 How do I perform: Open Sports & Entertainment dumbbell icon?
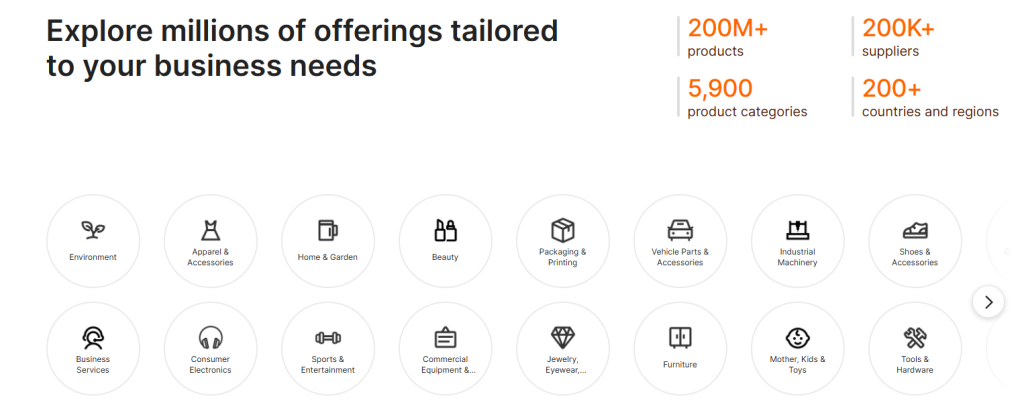click(328, 338)
